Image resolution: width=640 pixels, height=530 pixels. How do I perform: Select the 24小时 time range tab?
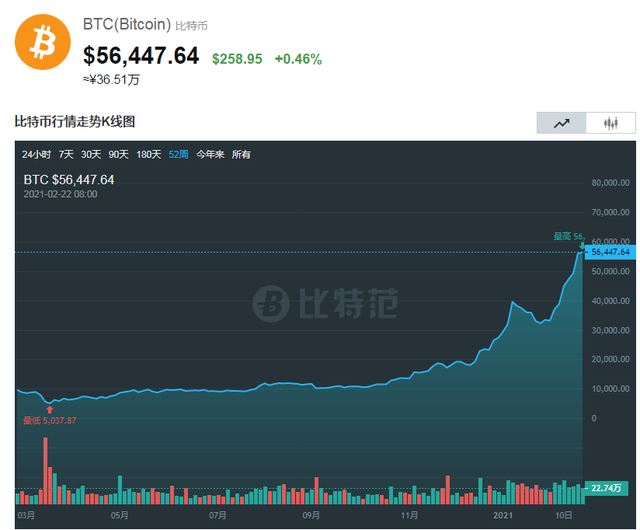[x=36, y=155]
